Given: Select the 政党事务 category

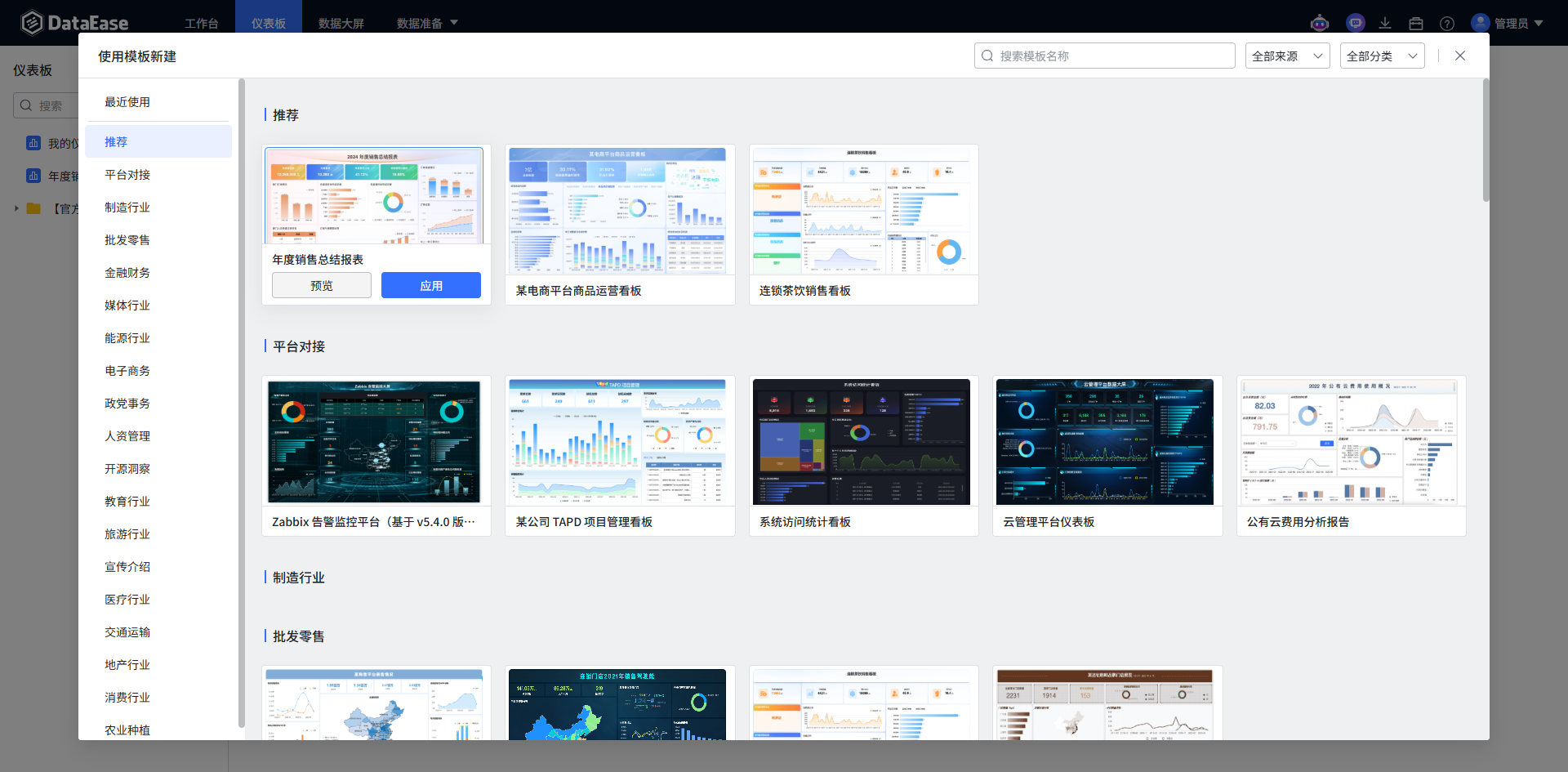Looking at the screenshot, I should [x=158, y=403].
